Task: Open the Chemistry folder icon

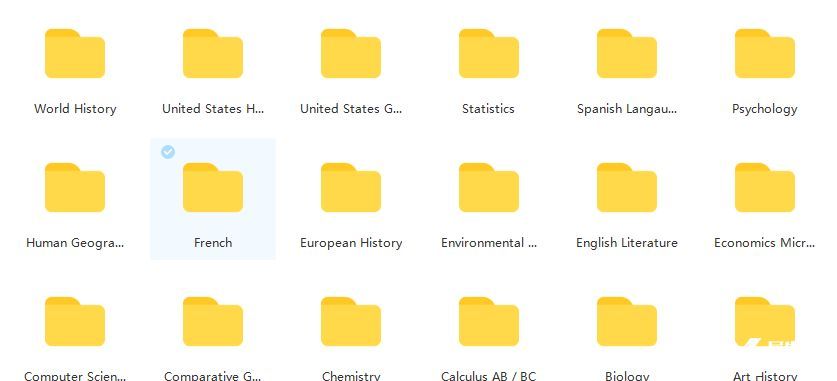Action: (351, 321)
